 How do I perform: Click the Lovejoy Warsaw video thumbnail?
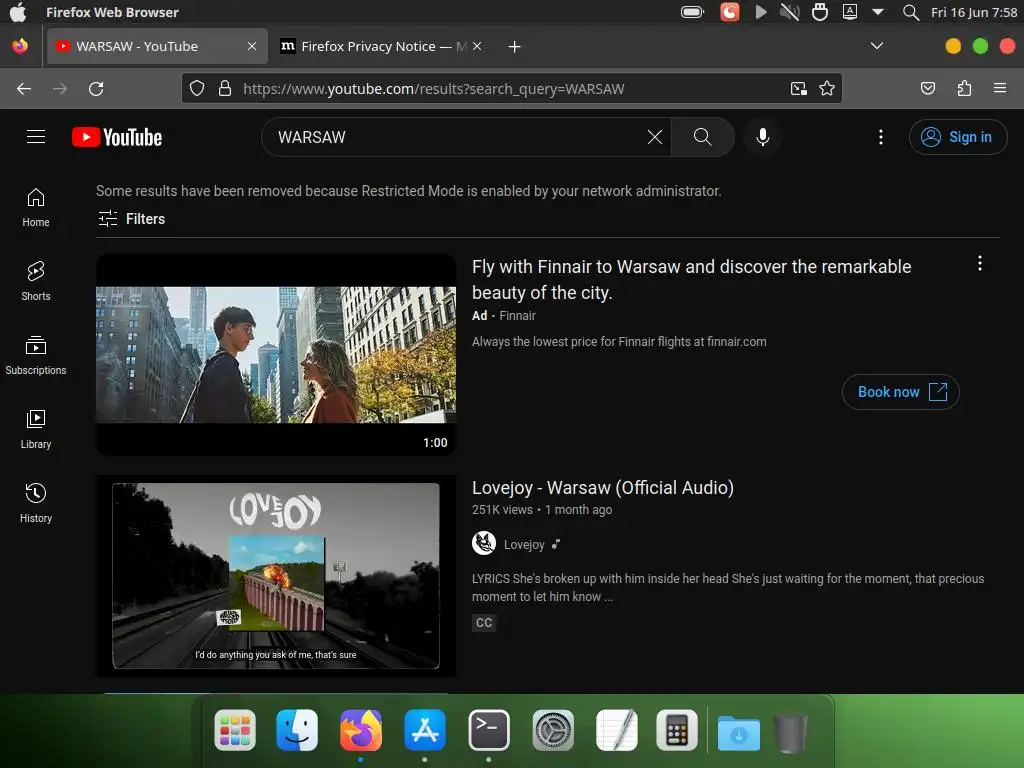click(276, 575)
